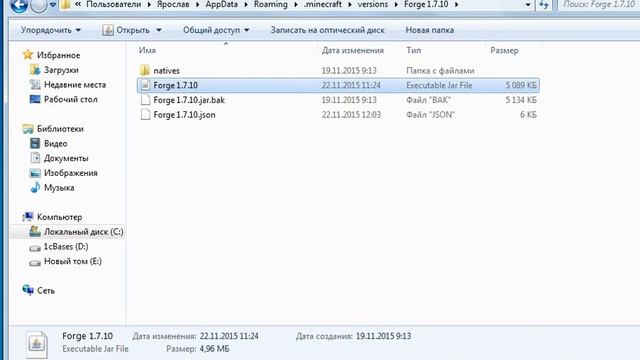Go to the .minecraft breadcrumb segment

(322, 4)
